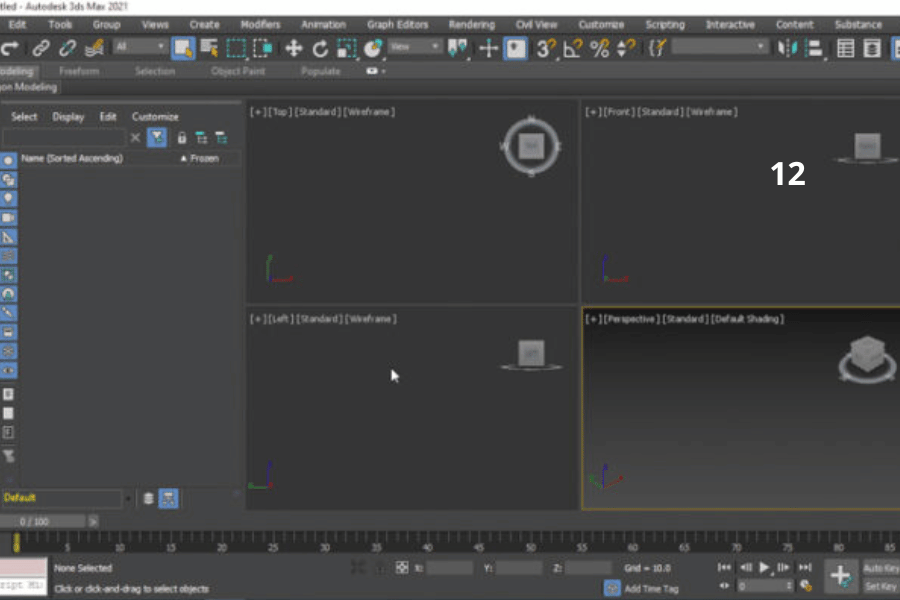Activate the Rotate tool
The width and height of the screenshot is (900, 600).
(x=320, y=48)
